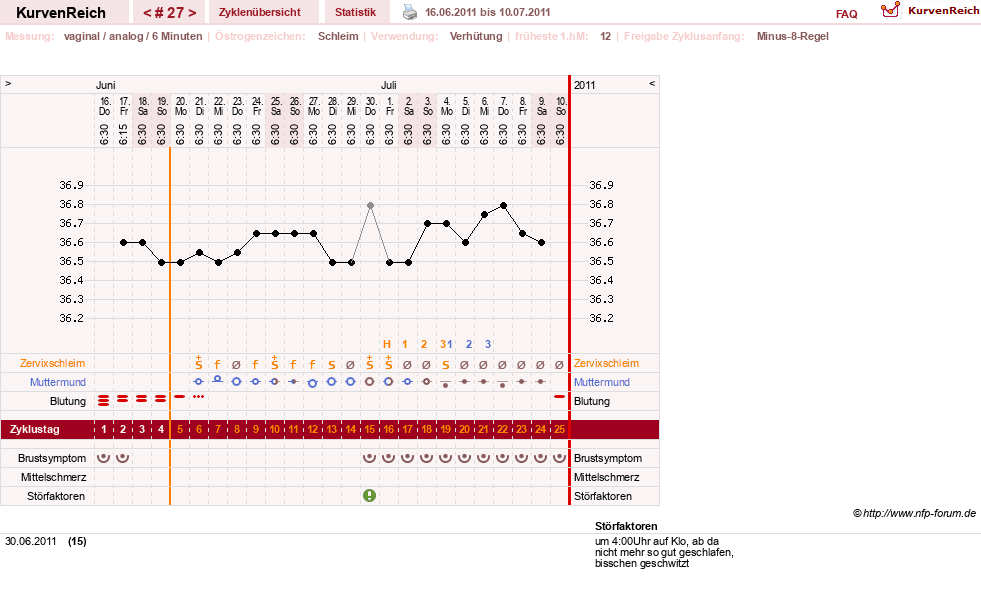Click the heavy bleeding icon on cycle day 1
981x594 pixels.
104,401
